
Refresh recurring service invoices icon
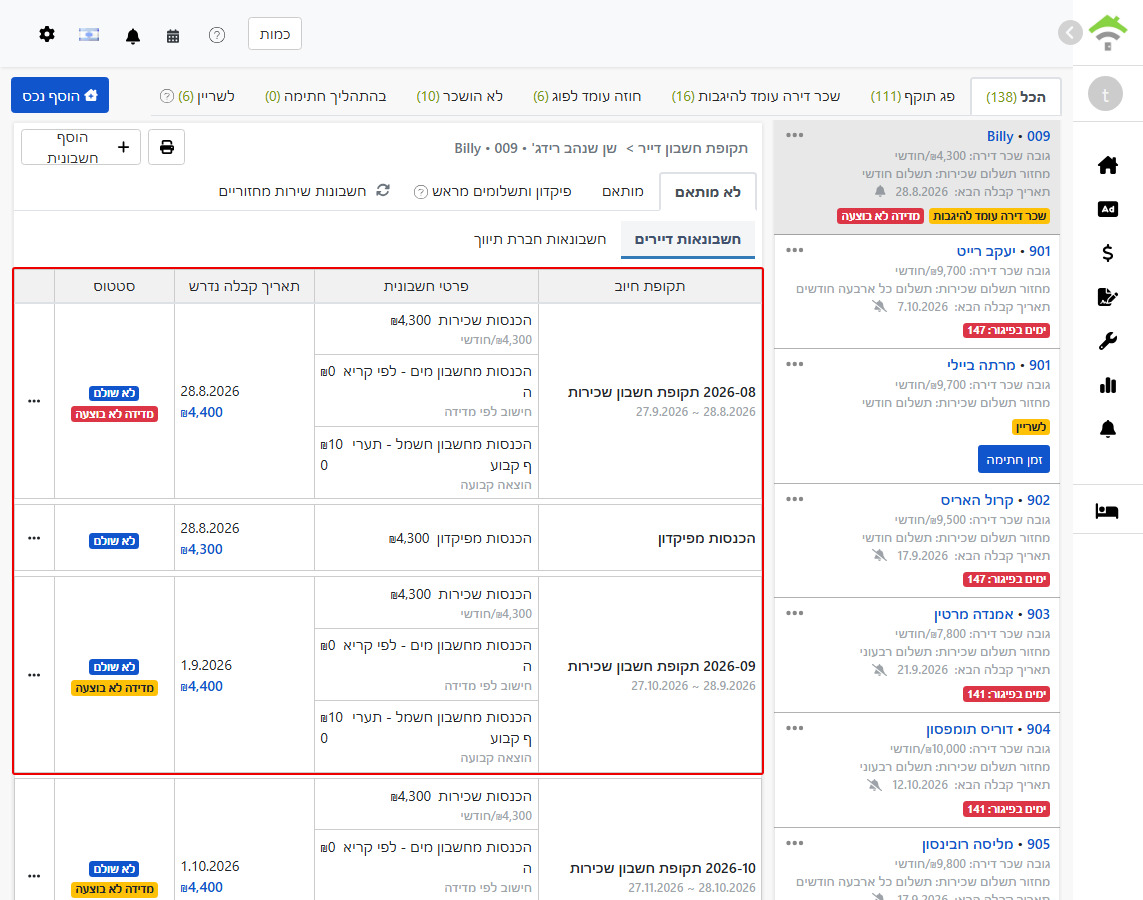[383, 190]
